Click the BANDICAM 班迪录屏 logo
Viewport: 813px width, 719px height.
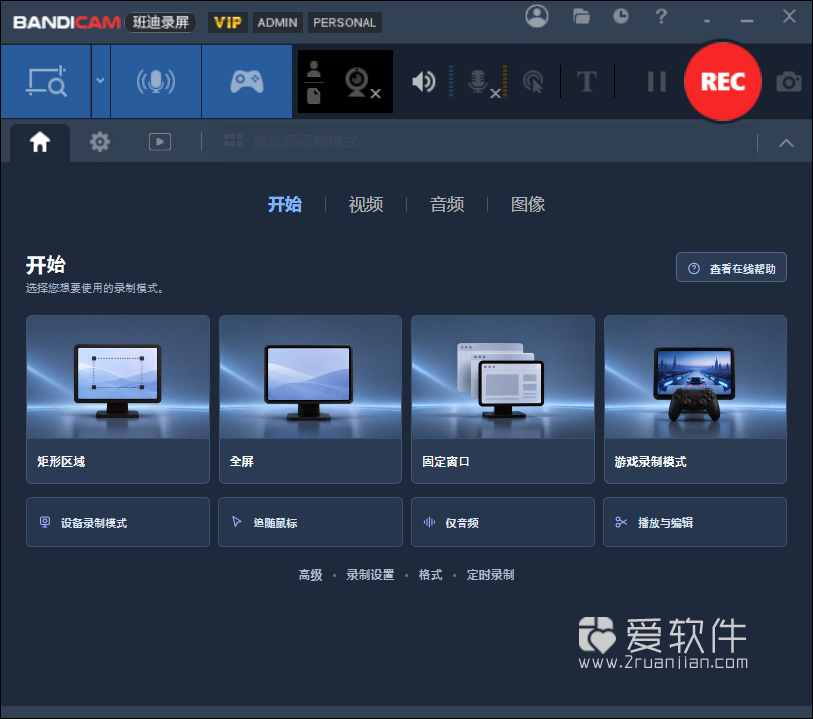[x=104, y=22]
